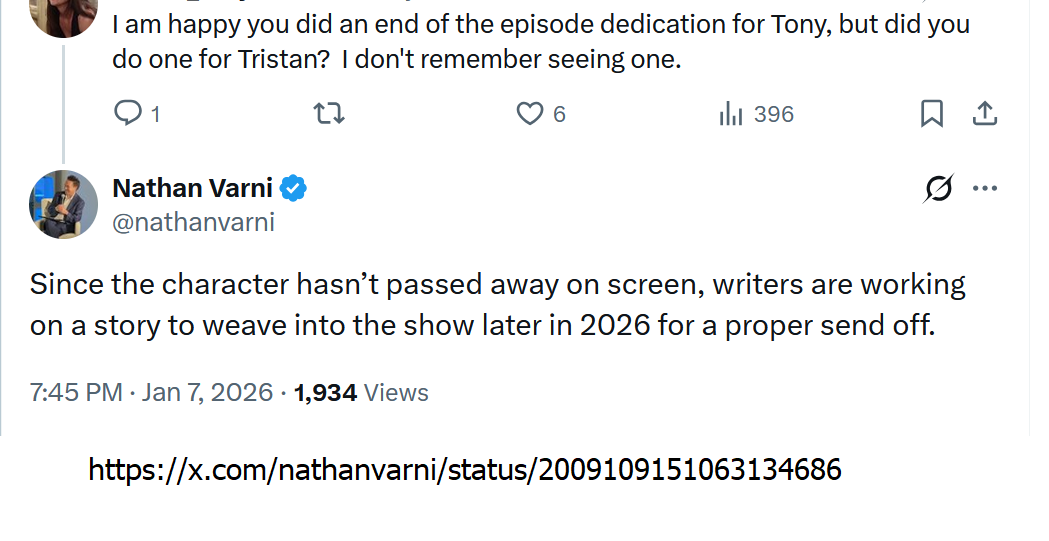The height and width of the screenshot is (541, 1049).
Task: Click the 396 view count number
Action: click(x=773, y=114)
